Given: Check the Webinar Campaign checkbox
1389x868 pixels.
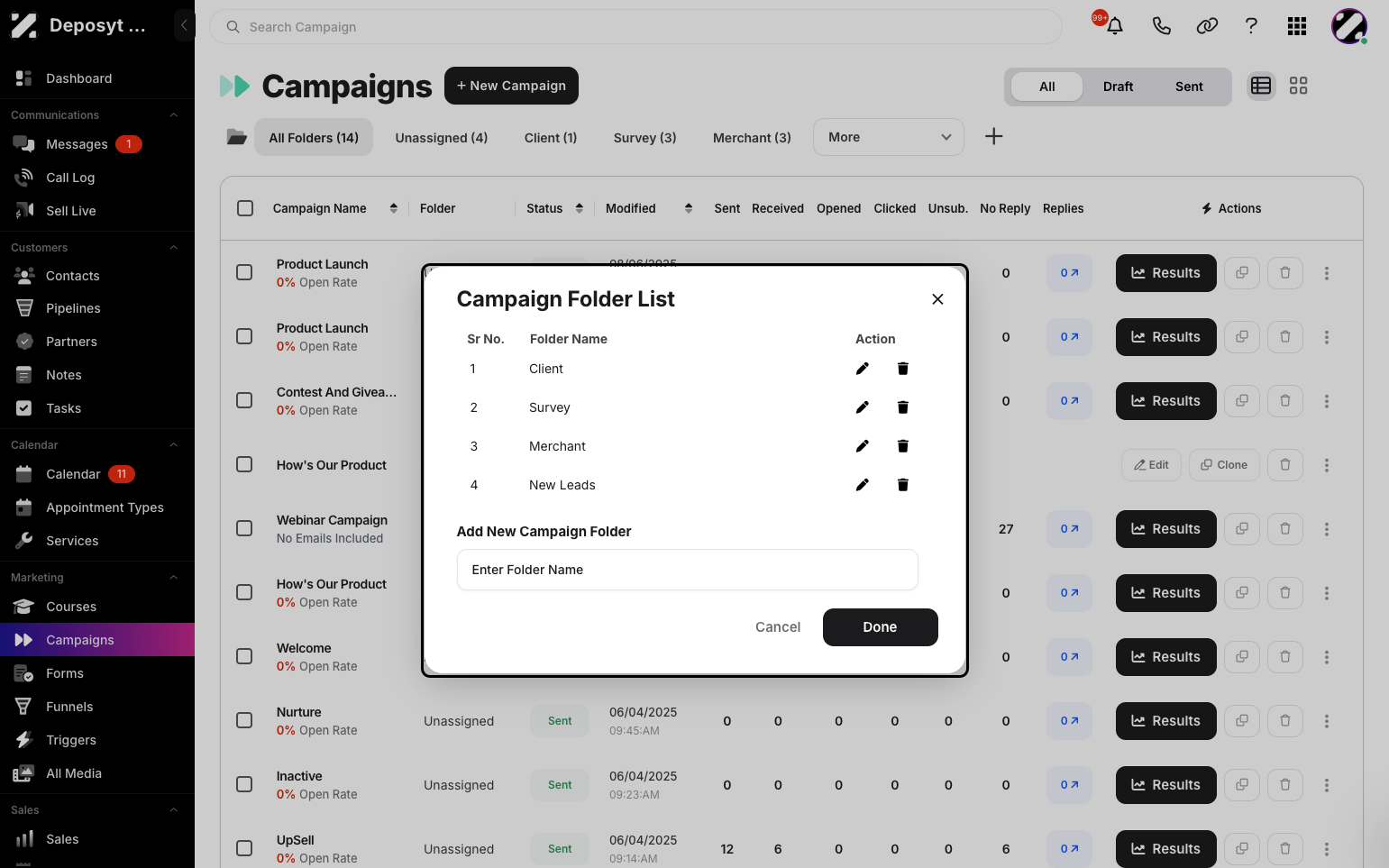Looking at the screenshot, I should [x=244, y=528].
